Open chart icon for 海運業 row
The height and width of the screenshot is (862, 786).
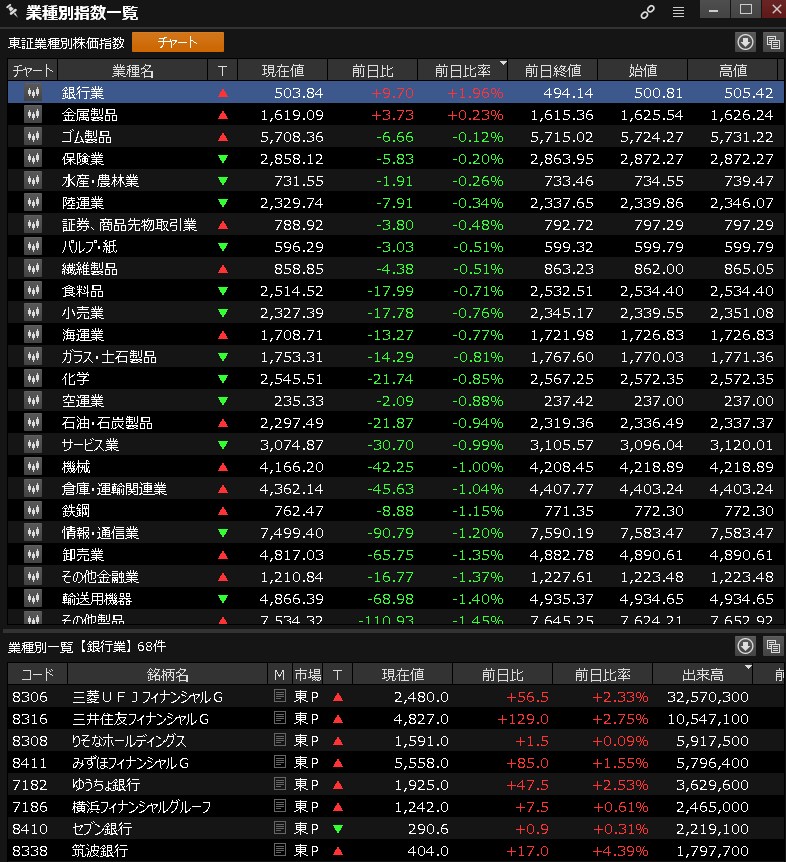[33, 334]
